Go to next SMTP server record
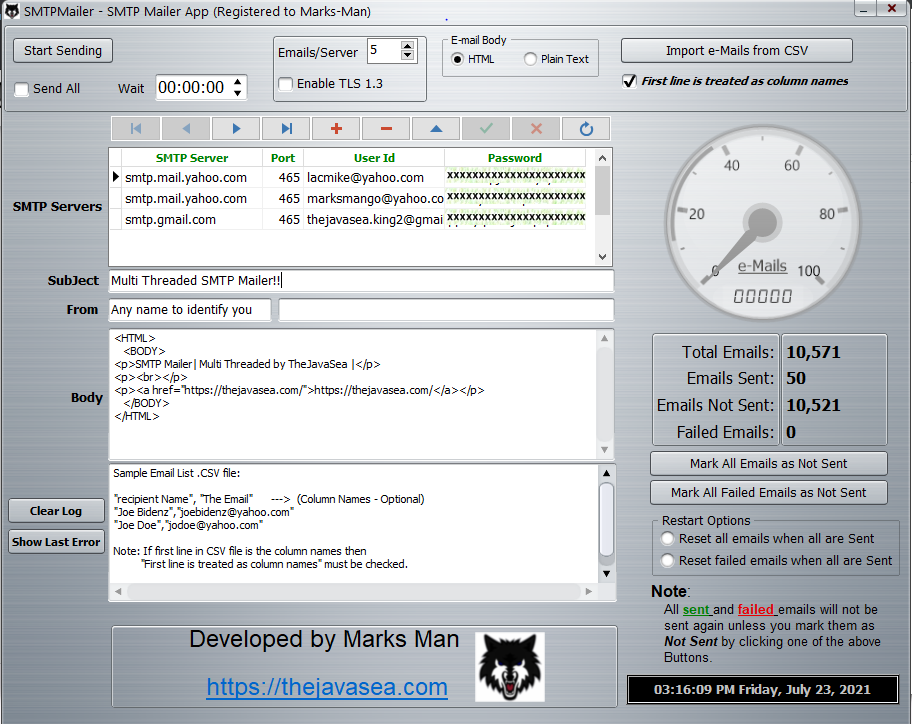This screenshot has height=724, width=912. [x=236, y=129]
